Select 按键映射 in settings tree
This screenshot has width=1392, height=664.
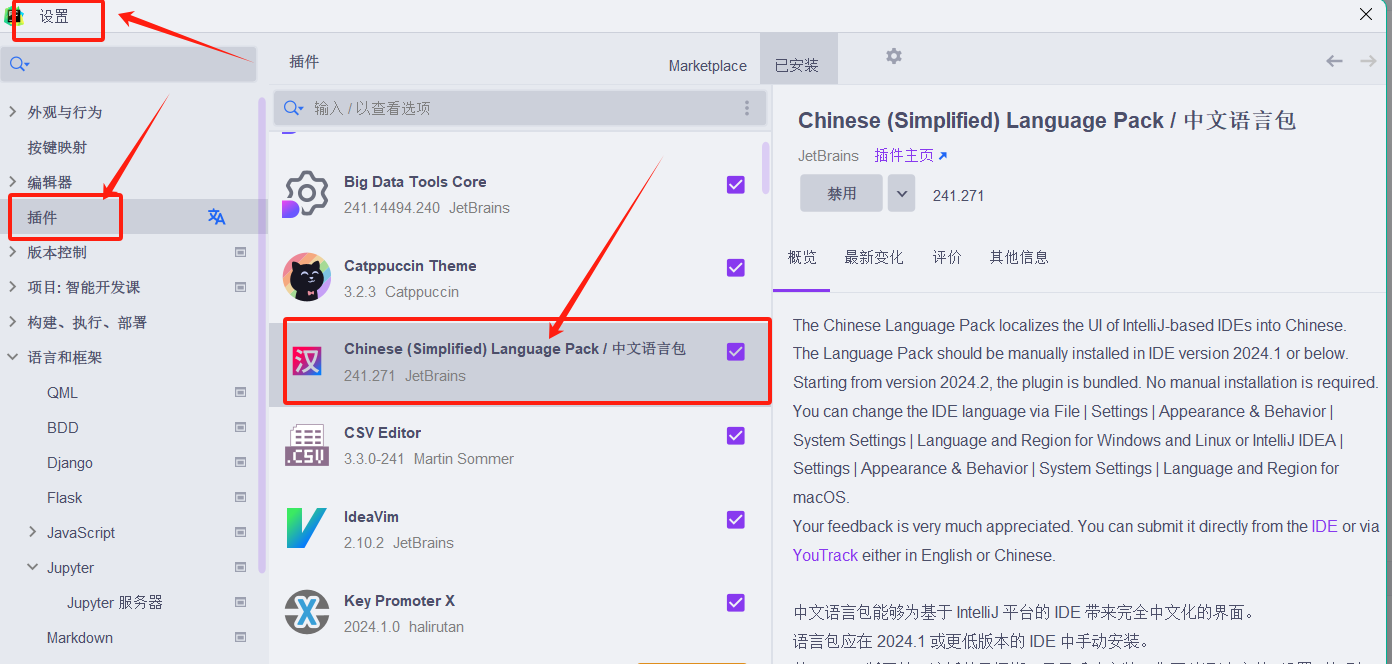coord(57,147)
